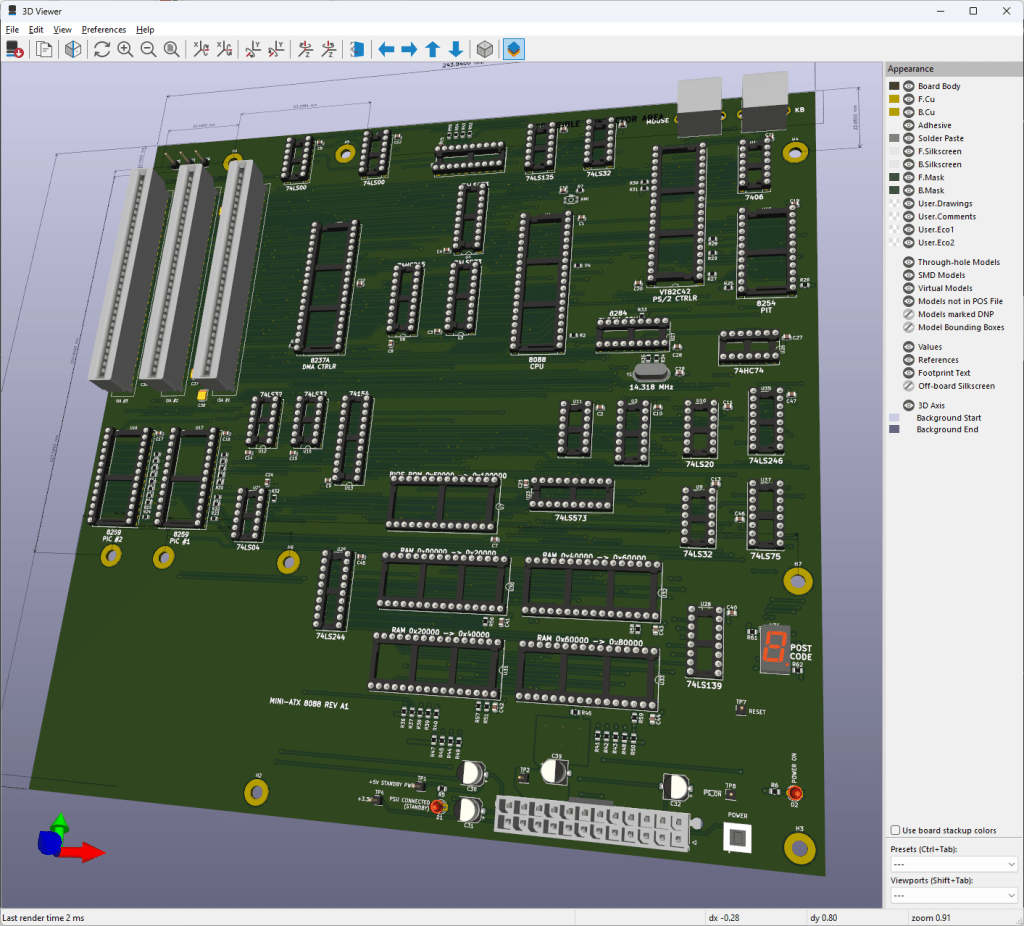Hide SMD Models visibility

[x=908, y=275]
